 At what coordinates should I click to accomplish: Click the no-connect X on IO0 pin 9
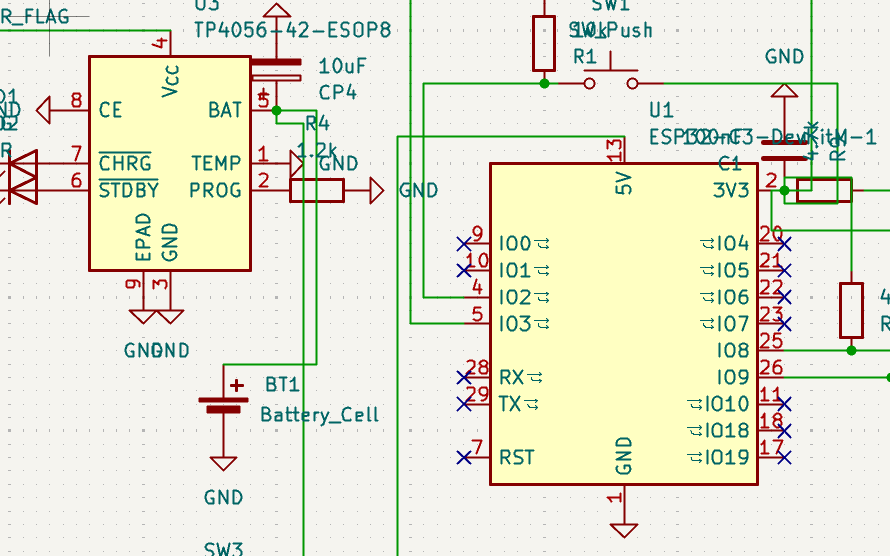point(464,243)
